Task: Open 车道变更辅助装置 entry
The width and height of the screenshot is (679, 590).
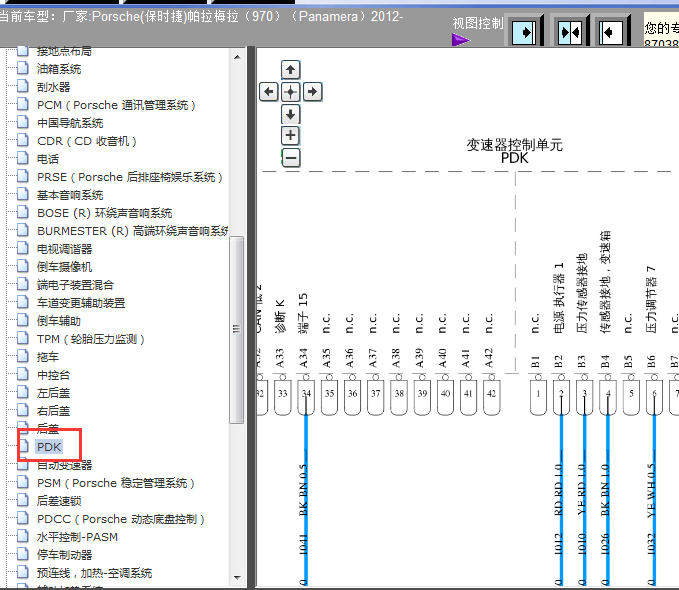Action: 81,303
